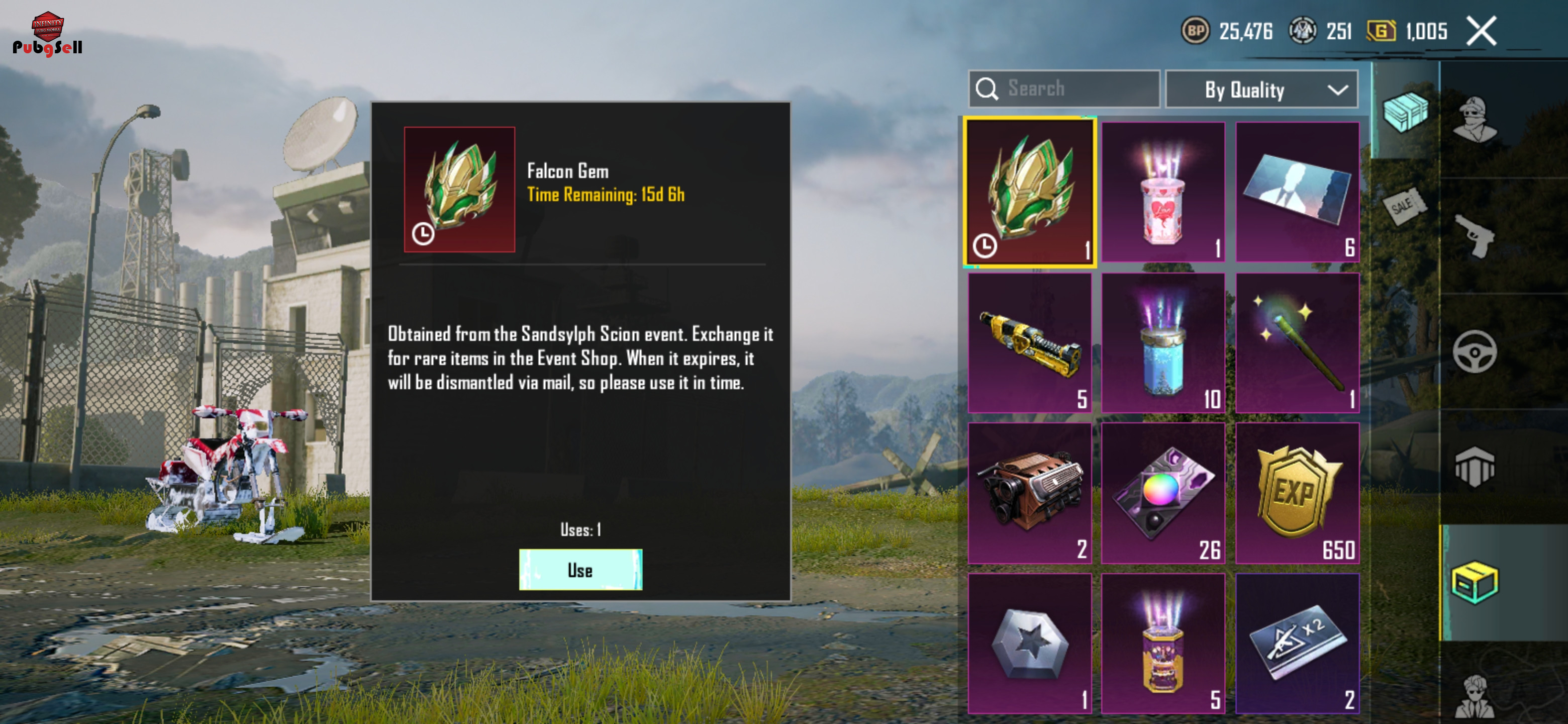Select the character with sunglasses icon
This screenshot has width=1568, height=724.
(1475, 696)
